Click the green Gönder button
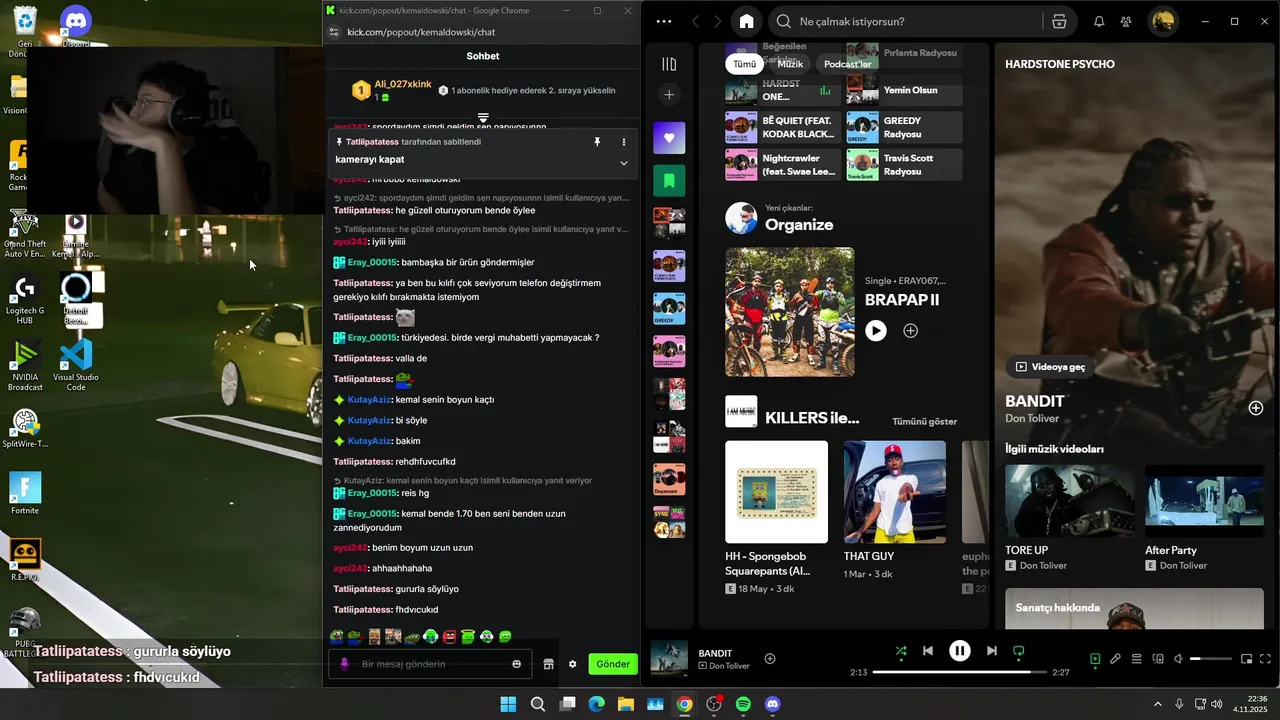 point(613,664)
